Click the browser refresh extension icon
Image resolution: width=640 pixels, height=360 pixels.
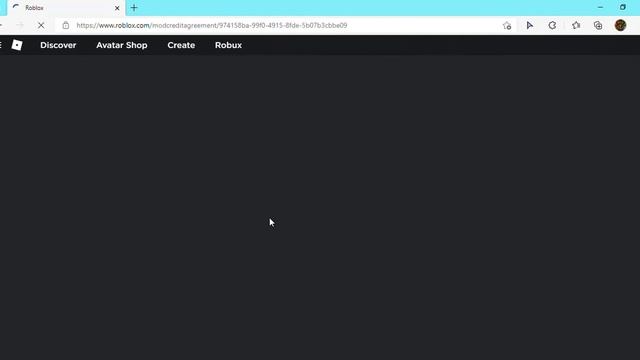click(552, 25)
